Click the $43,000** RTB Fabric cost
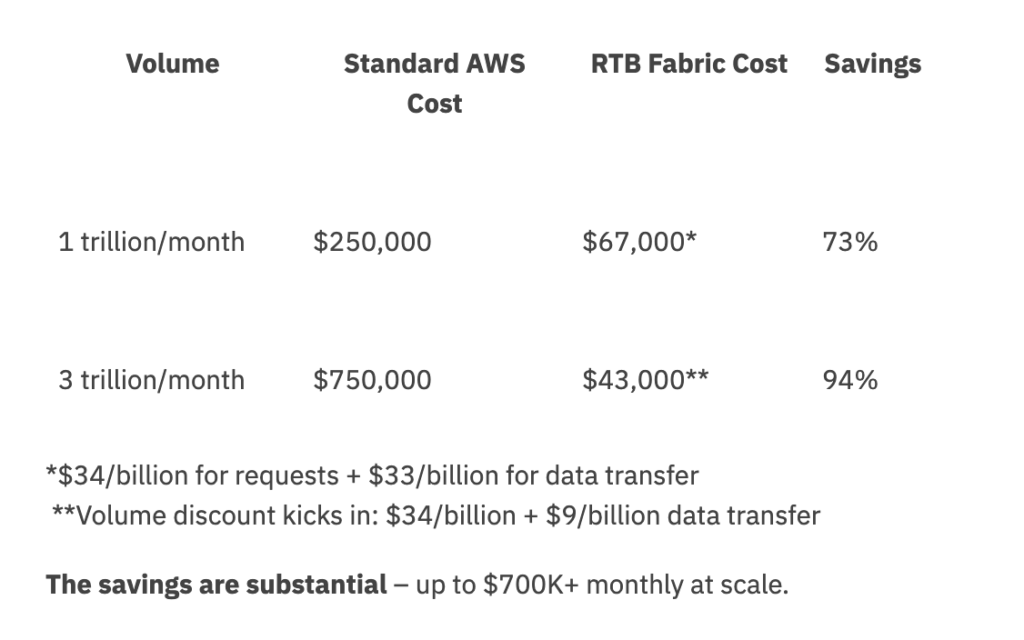The height and width of the screenshot is (640, 1024). tap(645, 380)
